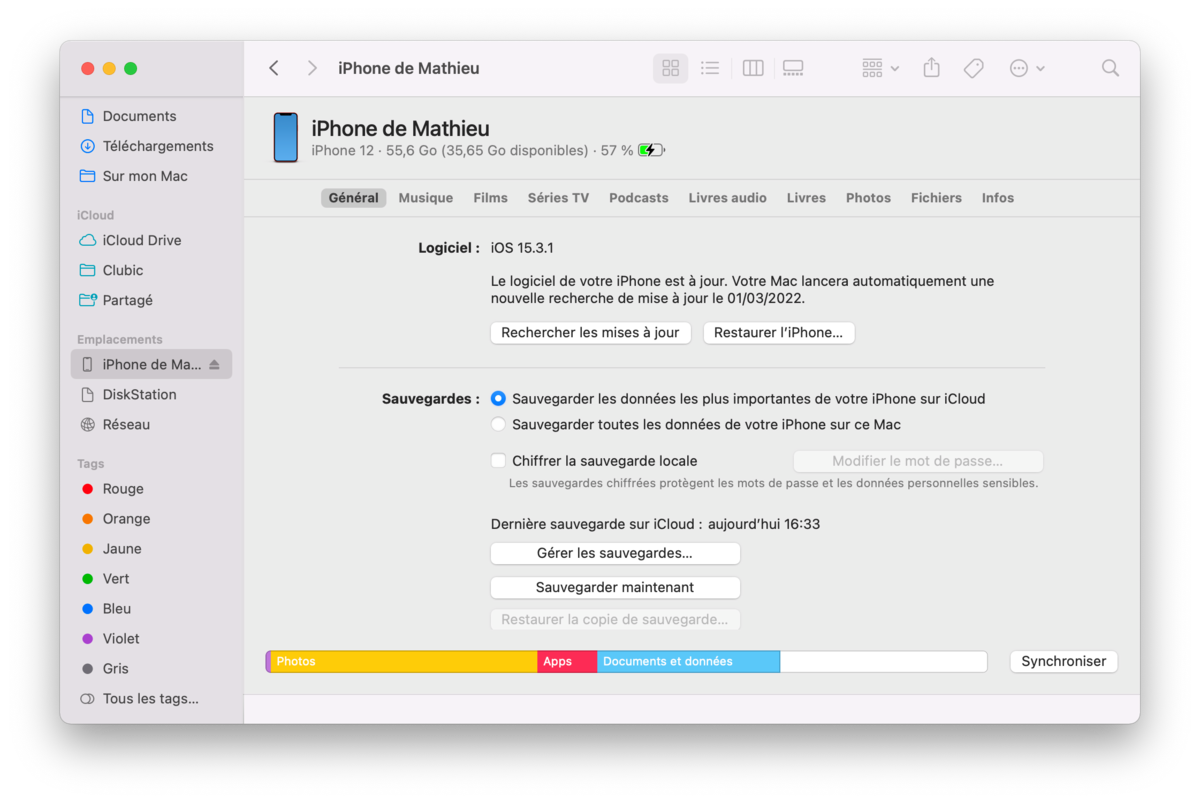Select the Gris tag
Screen dimensions: 1200x803
pos(115,669)
